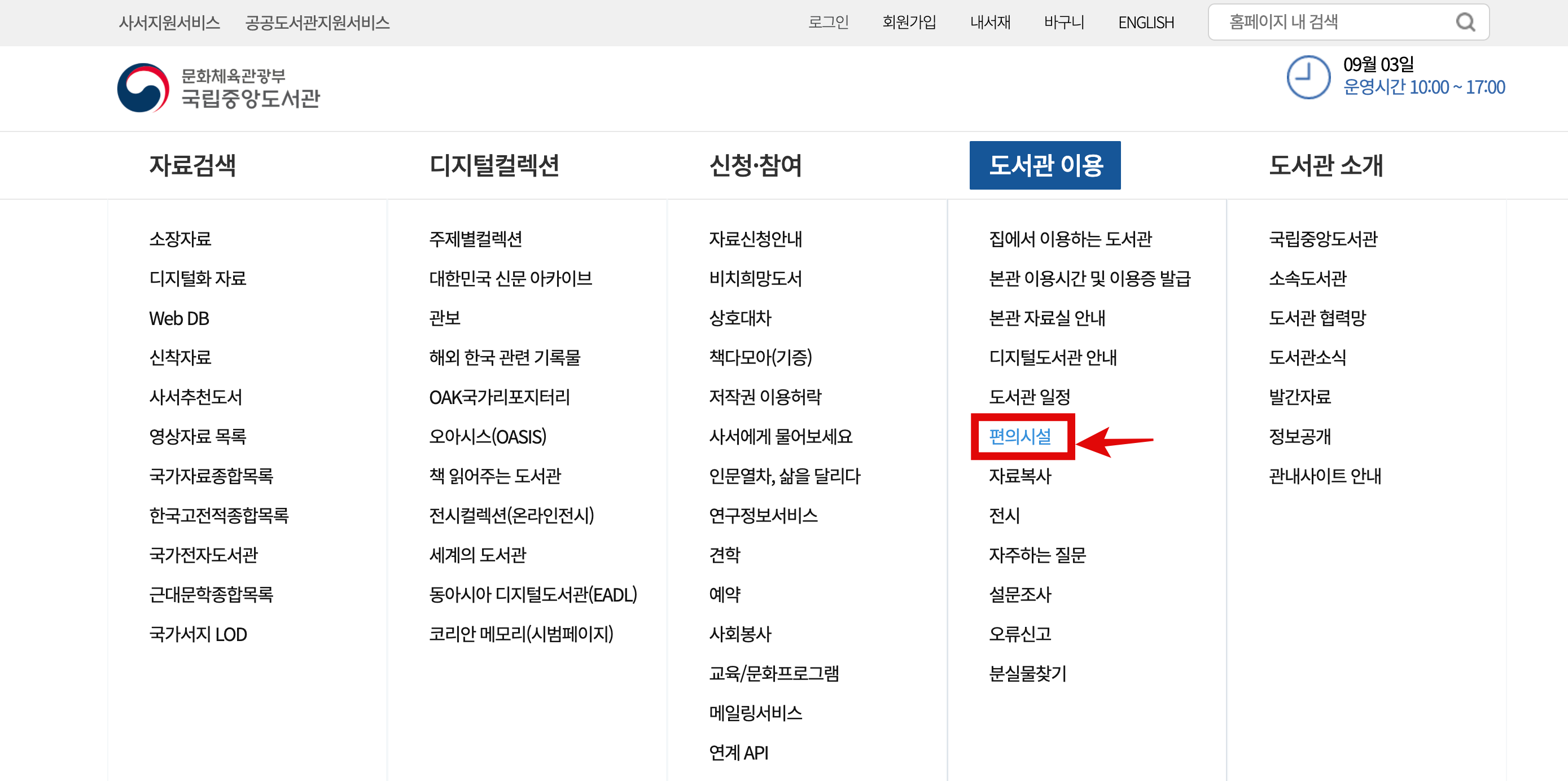Click the search magnifier icon
1568x781 pixels.
[1465, 23]
